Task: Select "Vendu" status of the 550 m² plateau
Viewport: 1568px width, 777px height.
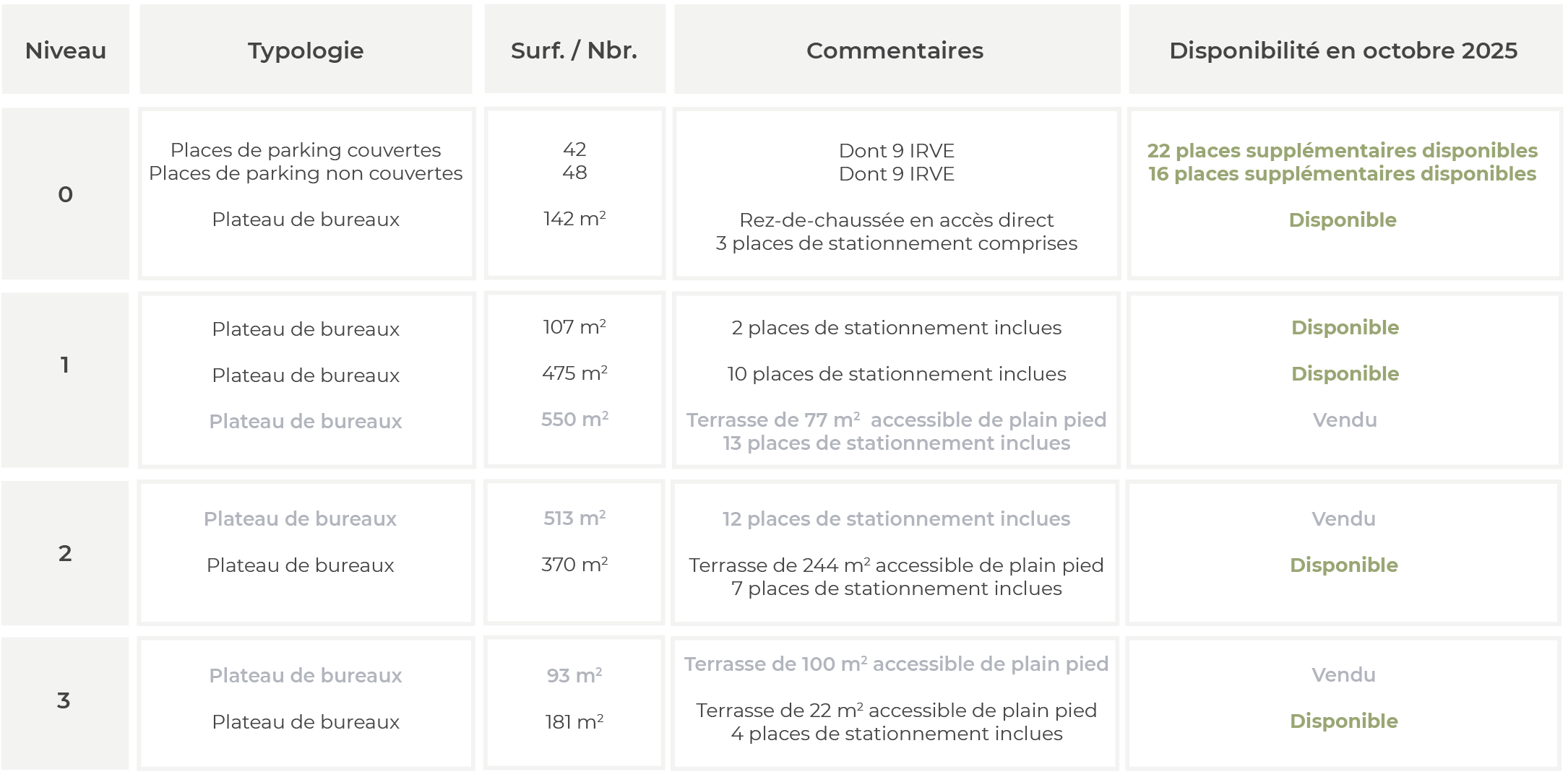Action: click(1345, 420)
